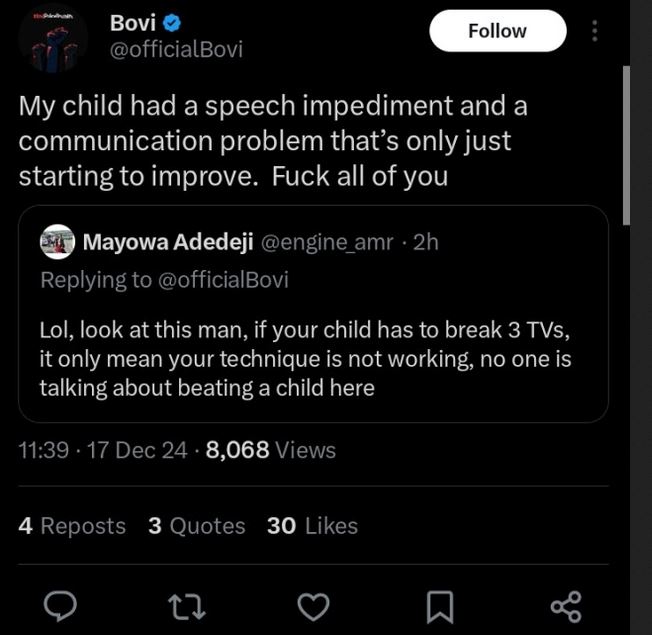This screenshot has height=635, width=652.
Task: Like the tweet with heart icon
Action: coord(314,604)
